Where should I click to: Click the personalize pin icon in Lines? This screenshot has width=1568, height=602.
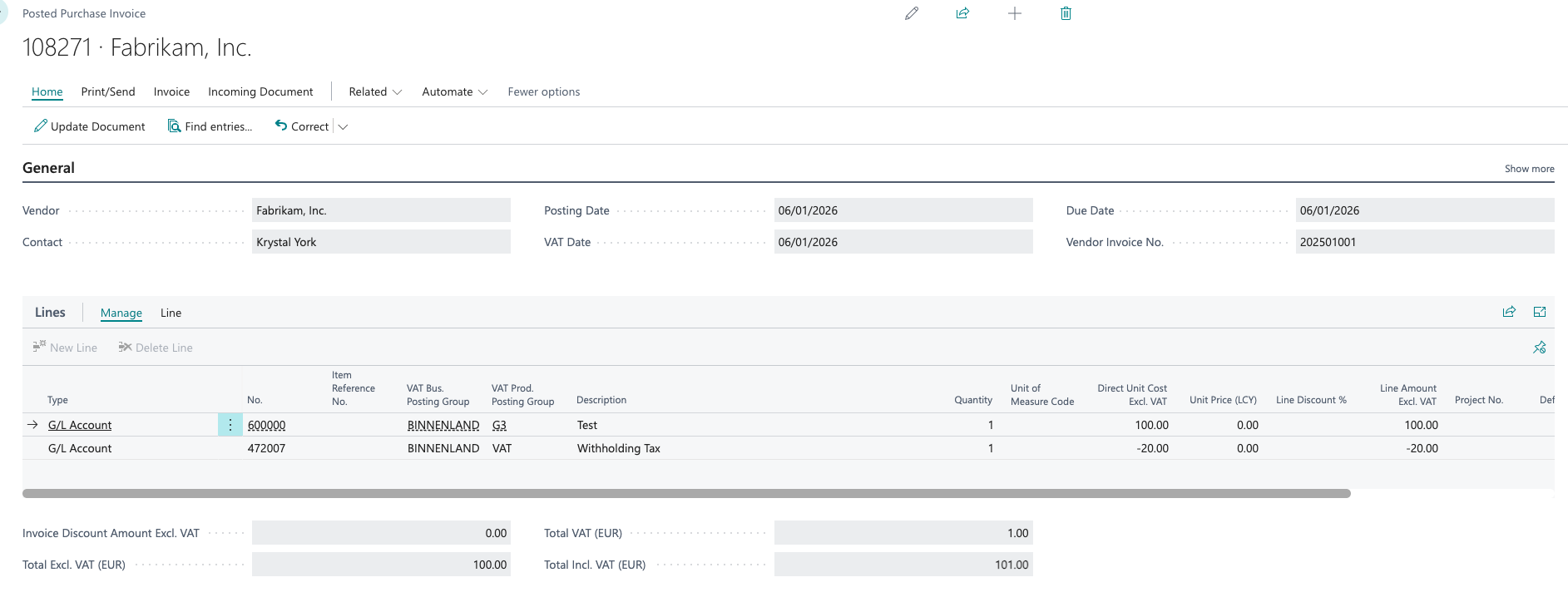(1540, 348)
